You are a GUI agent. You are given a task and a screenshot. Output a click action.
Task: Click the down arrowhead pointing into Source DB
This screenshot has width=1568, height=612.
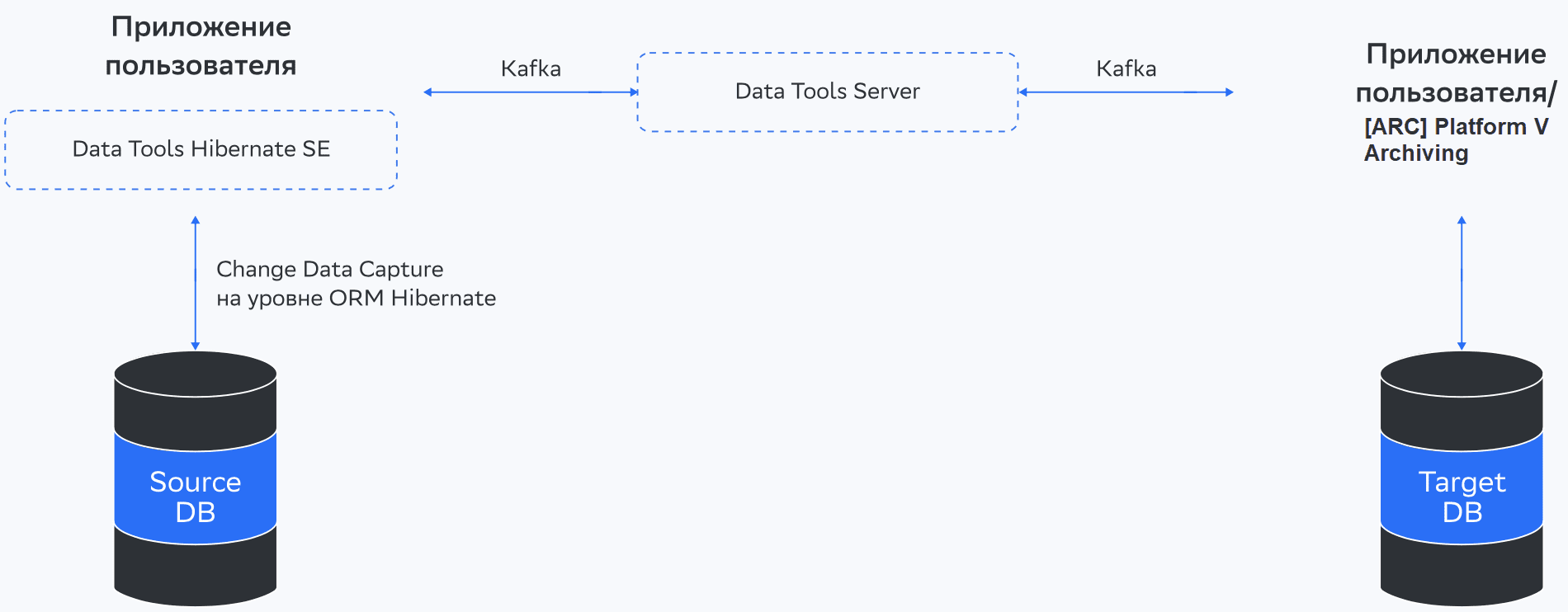click(196, 346)
